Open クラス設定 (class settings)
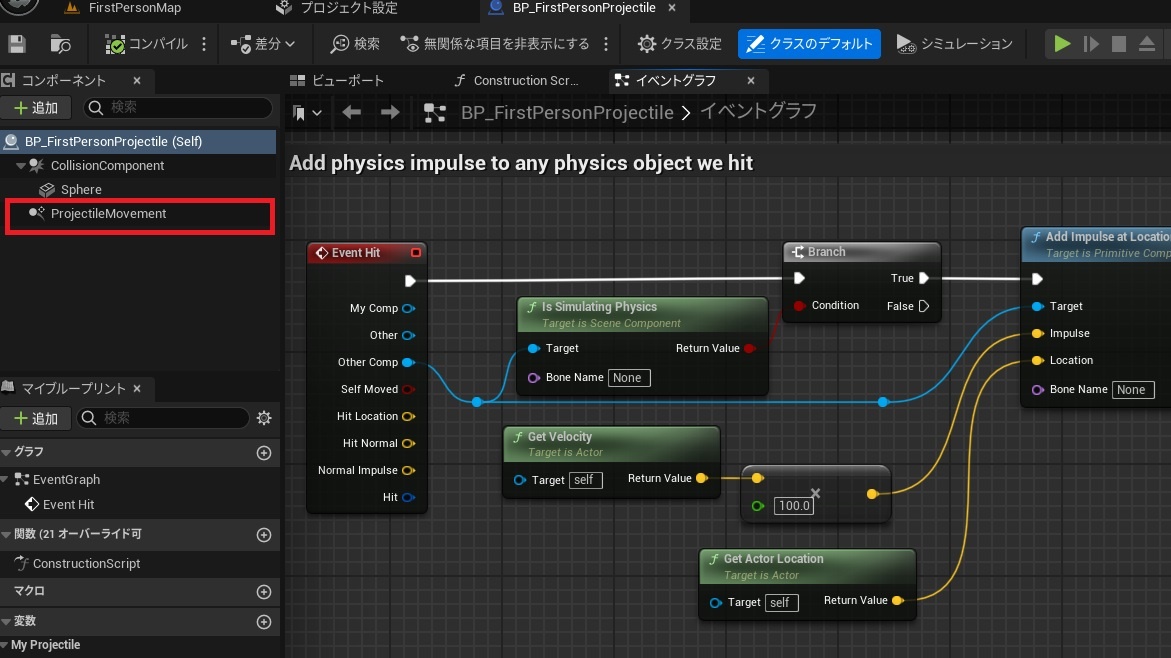 tap(680, 44)
